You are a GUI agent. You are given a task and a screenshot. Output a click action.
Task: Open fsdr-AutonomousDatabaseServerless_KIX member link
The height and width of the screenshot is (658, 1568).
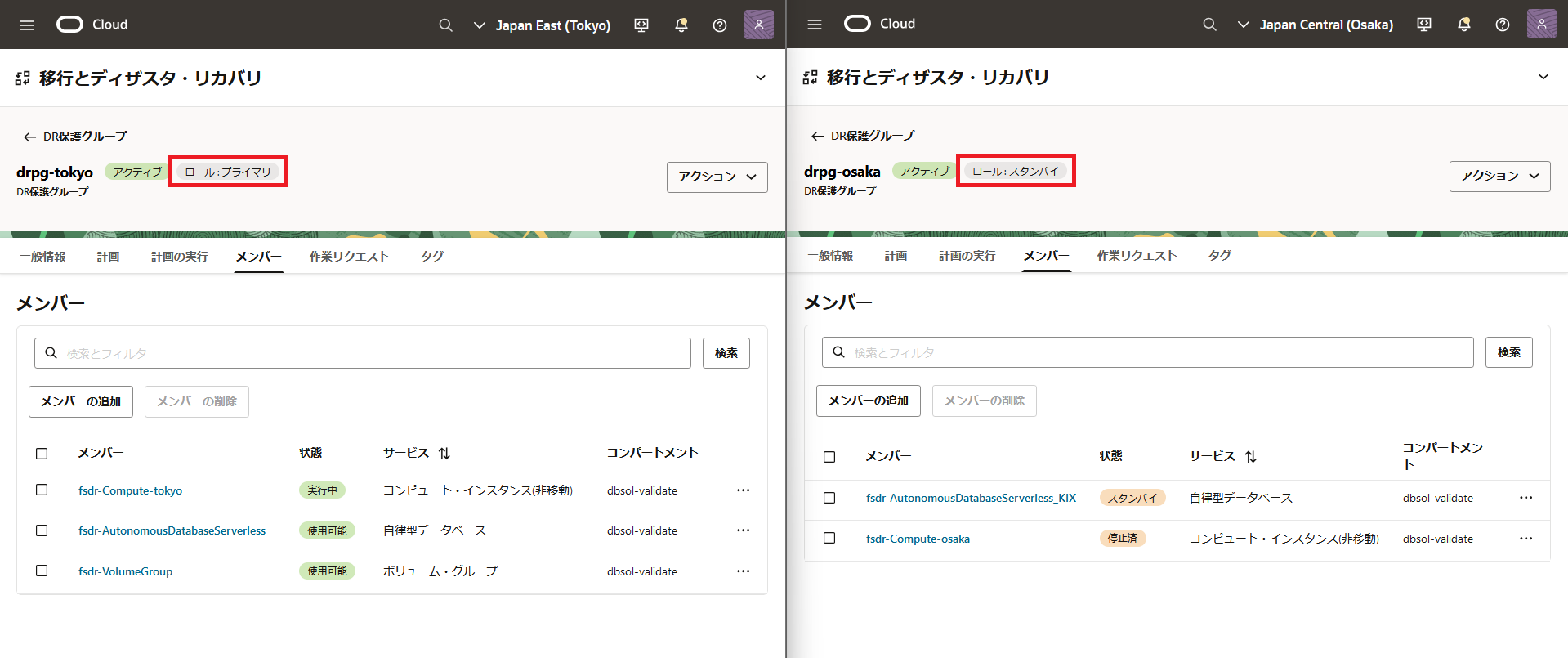click(x=971, y=498)
